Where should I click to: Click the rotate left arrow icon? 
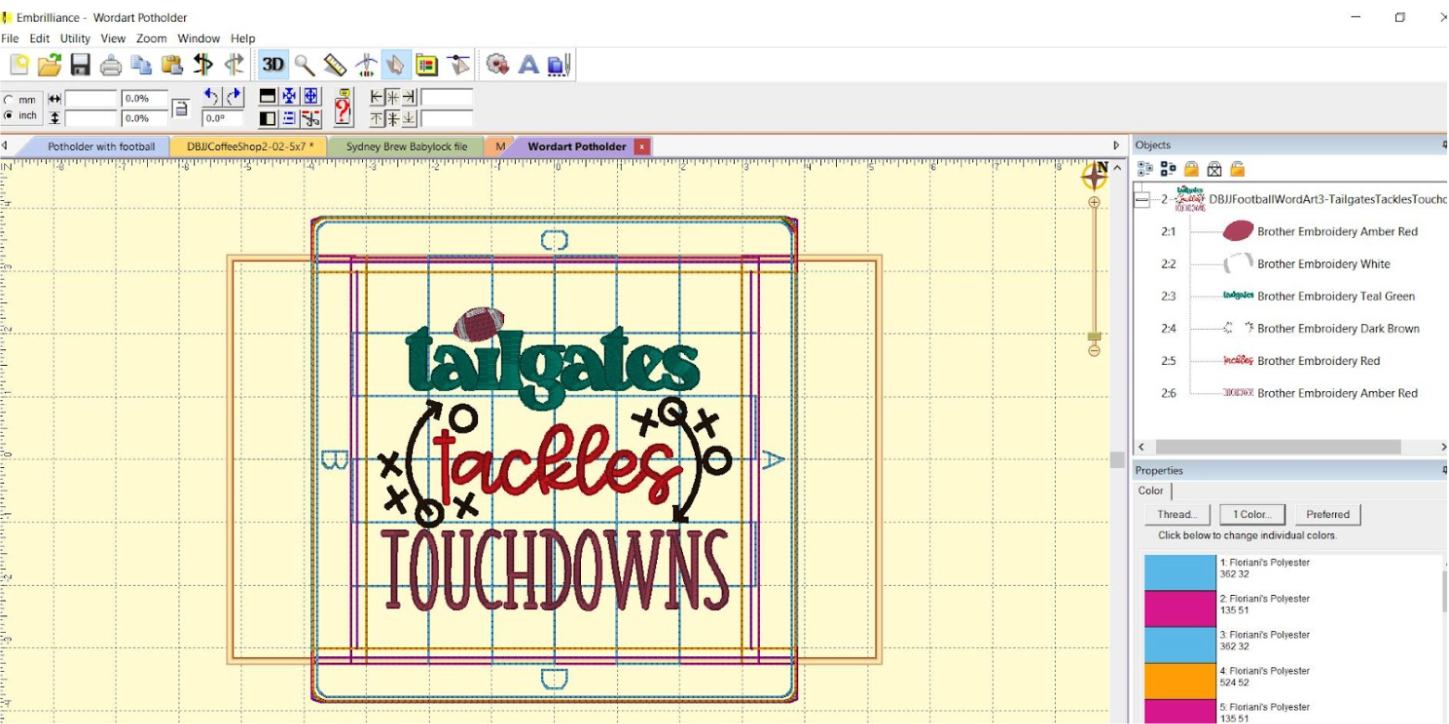pyautogui.click(x=211, y=96)
